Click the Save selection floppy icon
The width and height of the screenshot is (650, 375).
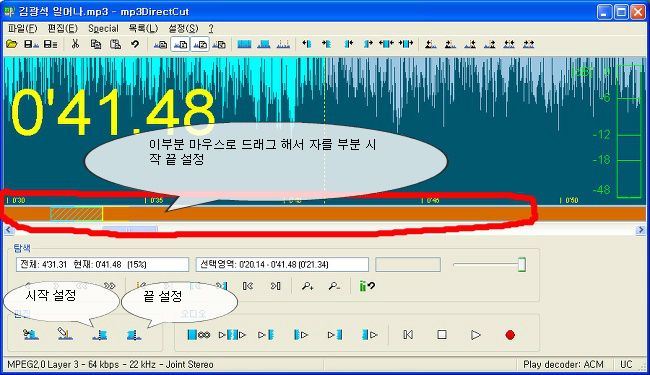pos(50,44)
